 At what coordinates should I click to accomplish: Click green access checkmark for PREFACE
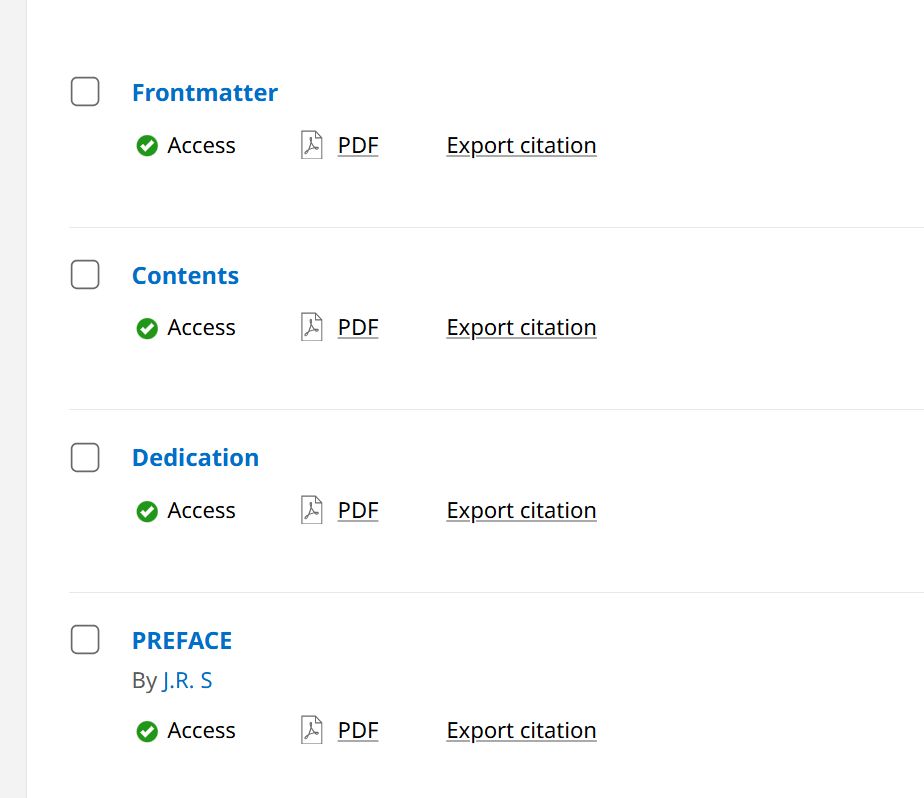147,731
